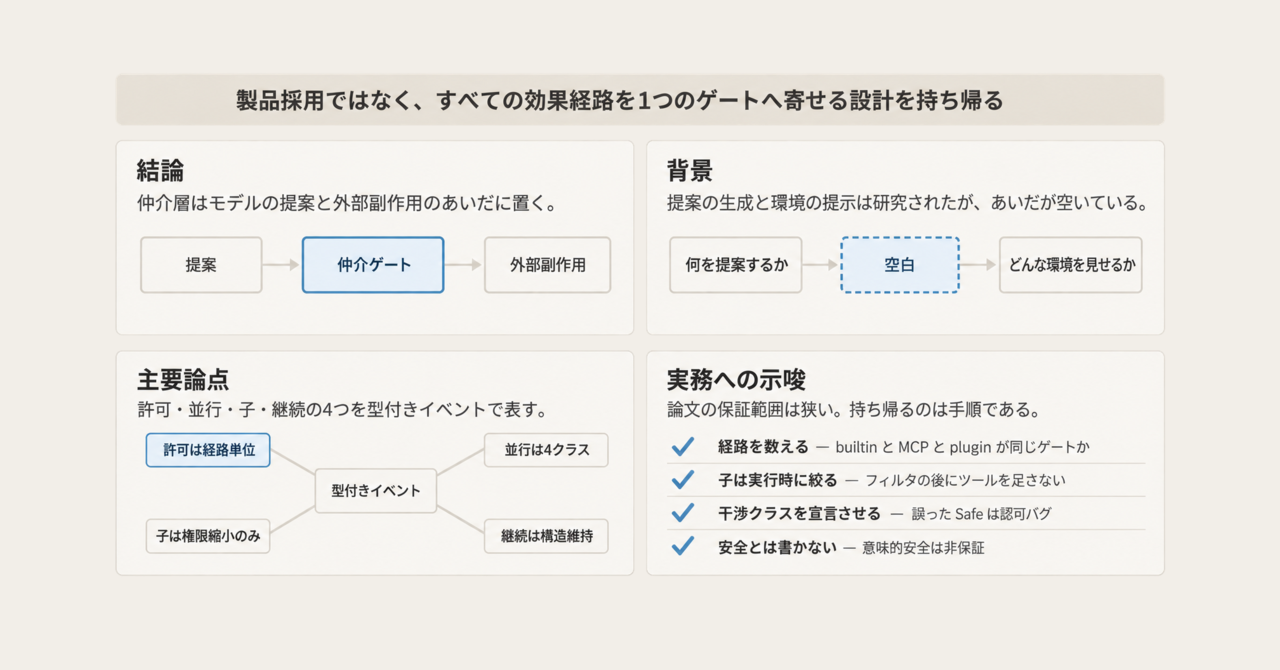Click the 結論 heading

coord(161,170)
